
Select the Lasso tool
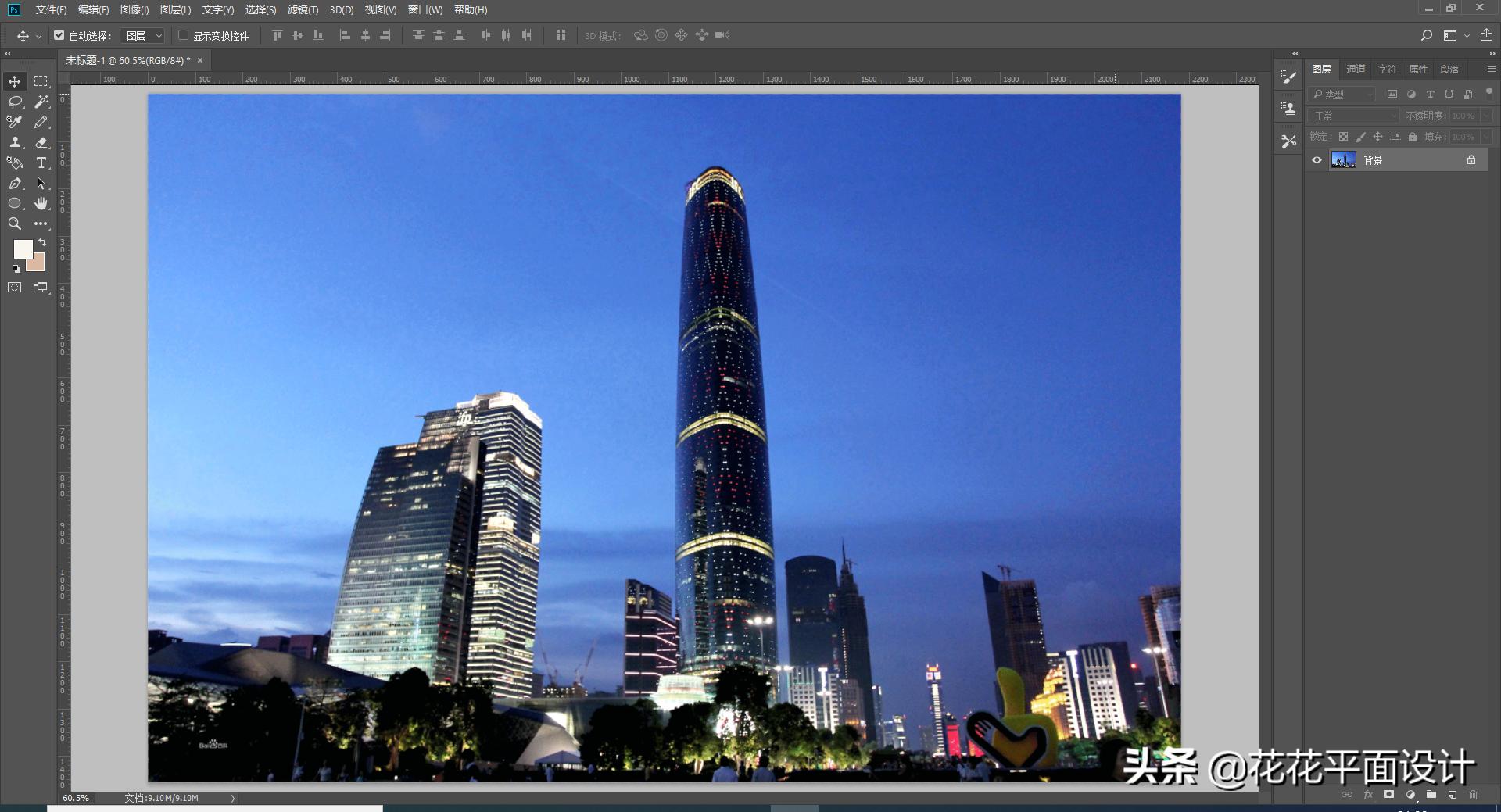(15, 102)
